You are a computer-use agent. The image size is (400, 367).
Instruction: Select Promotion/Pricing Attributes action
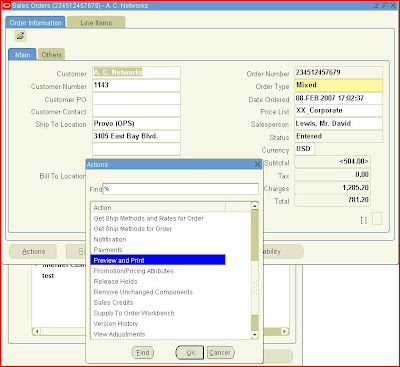(158, 271)
